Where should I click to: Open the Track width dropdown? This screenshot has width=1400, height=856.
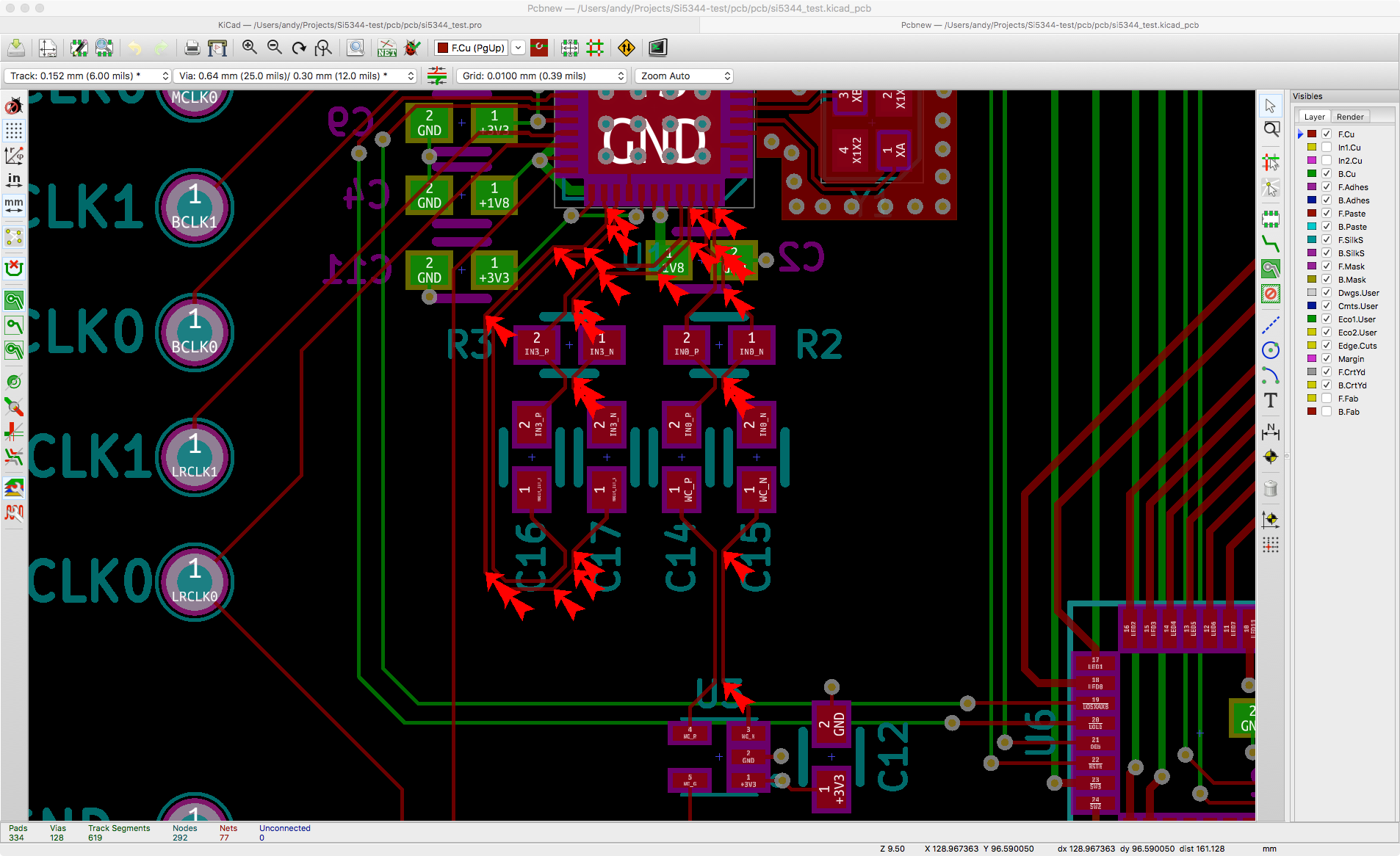click(88, 76)
